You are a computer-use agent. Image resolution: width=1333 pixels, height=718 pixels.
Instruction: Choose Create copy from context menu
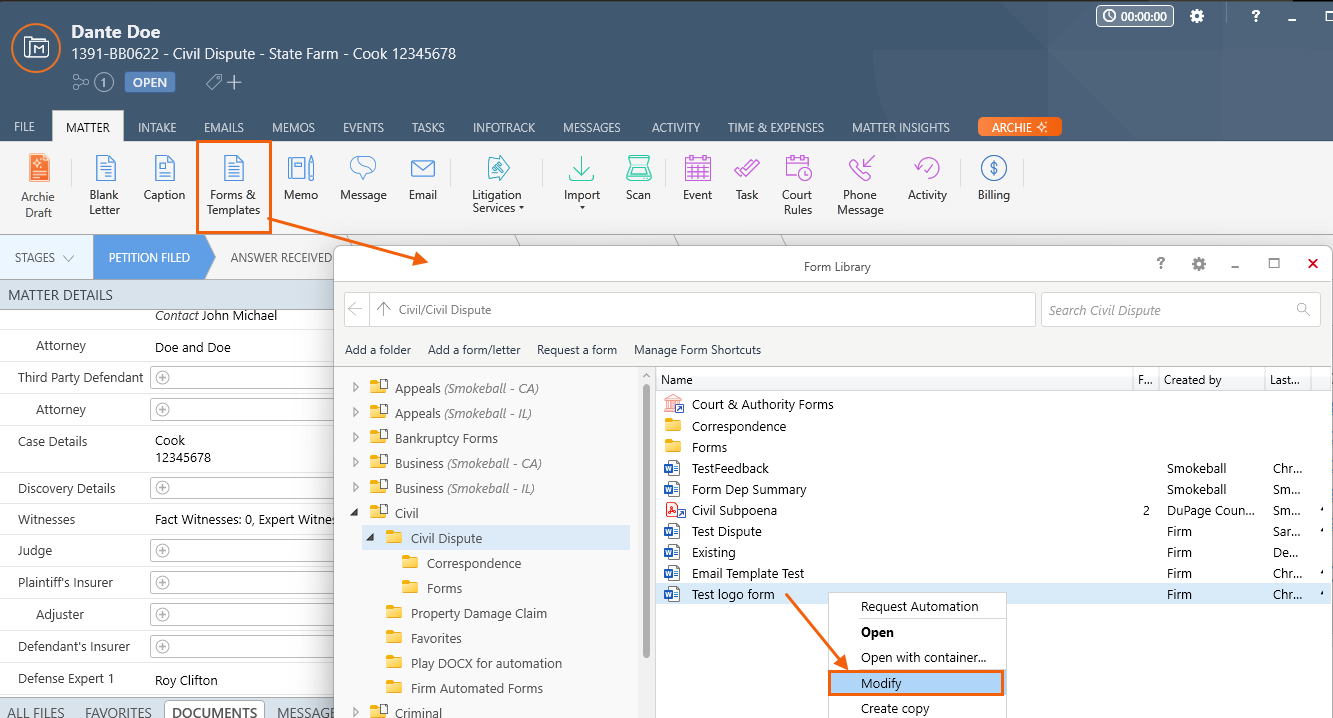tap(895, 708)
